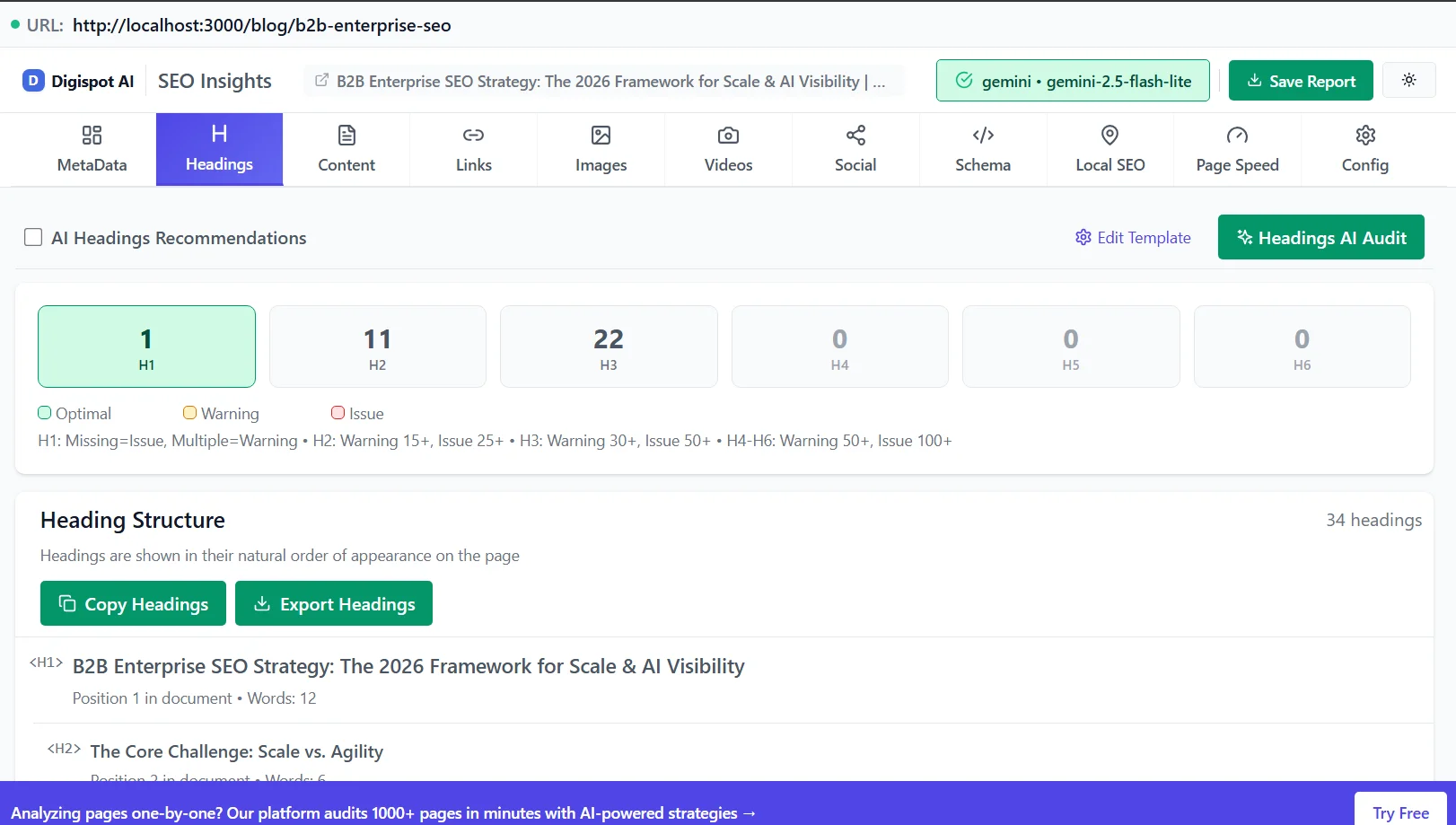Click the Save Report button
1456x825 pixels.
(x=1301, y=81)
